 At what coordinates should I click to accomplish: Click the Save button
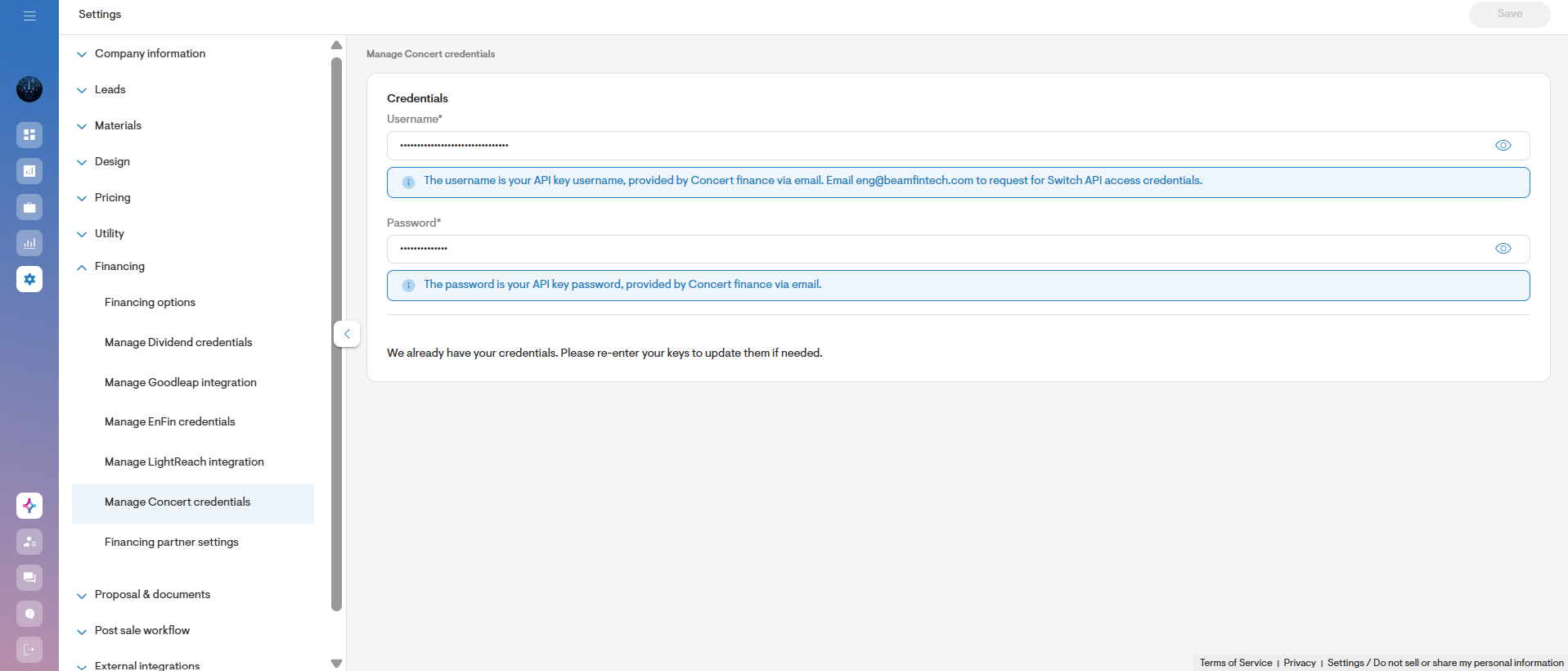click(x=1509, y=14)
